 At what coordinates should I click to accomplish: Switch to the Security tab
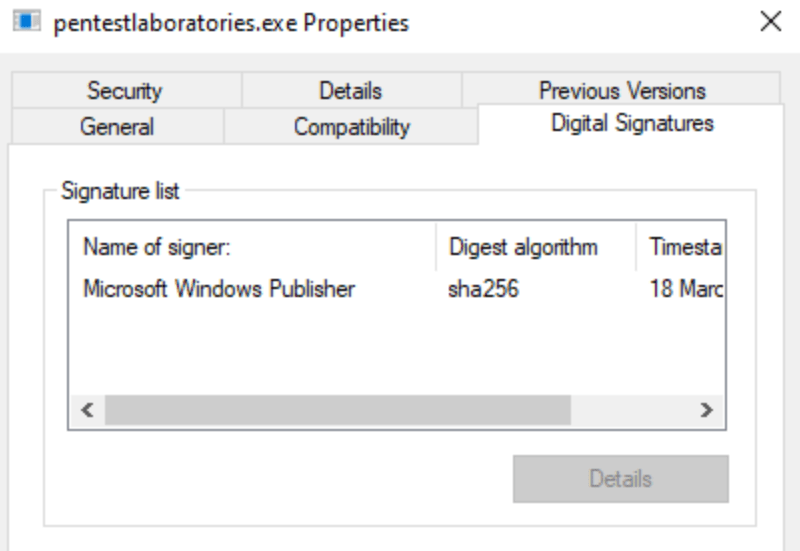tap(124, 91)
